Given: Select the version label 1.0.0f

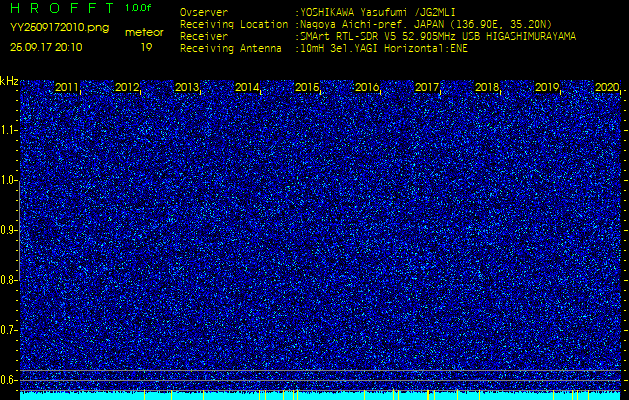Looking at the screenshot, I should point(138,8).
